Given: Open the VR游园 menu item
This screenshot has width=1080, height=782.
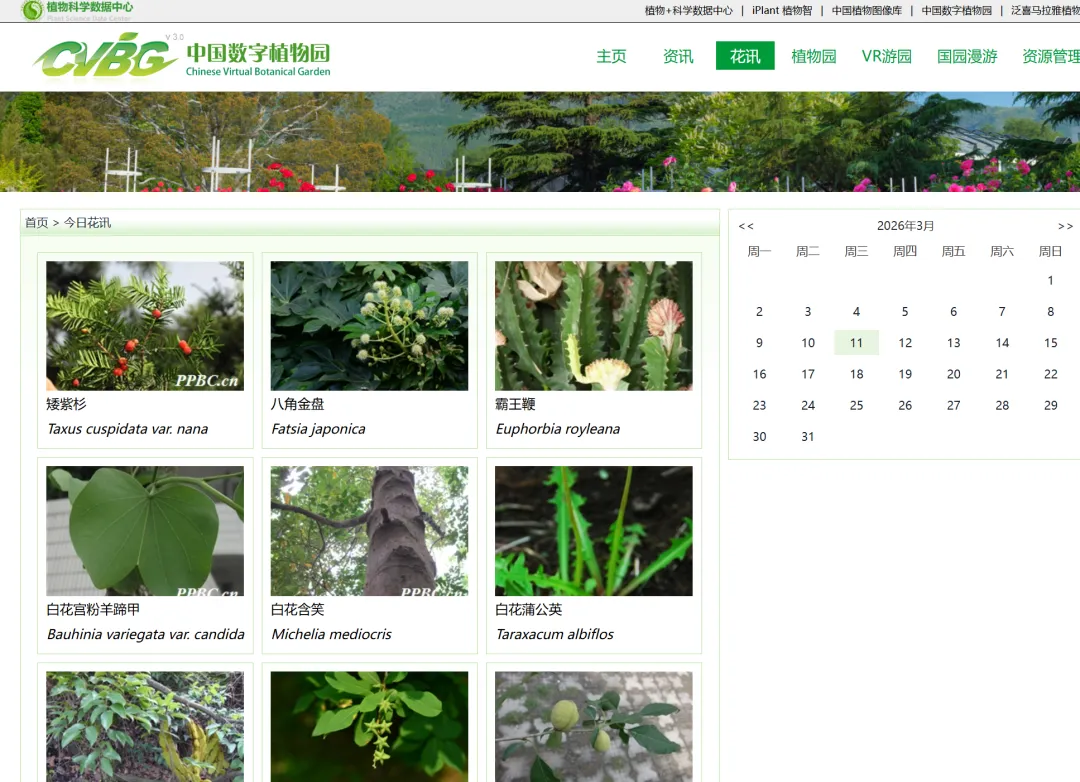Looking at the screenshot, I should (x=886, y=56).
